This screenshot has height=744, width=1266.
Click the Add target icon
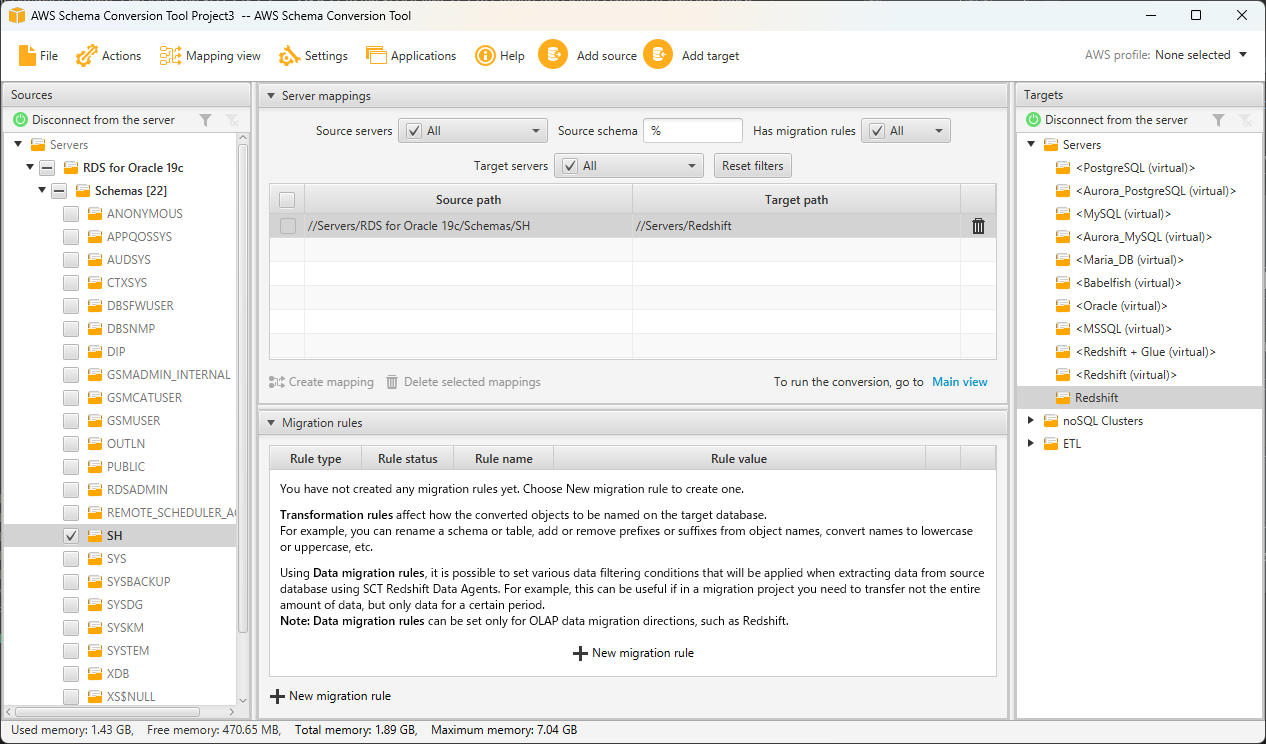click(x=658, y=55)
